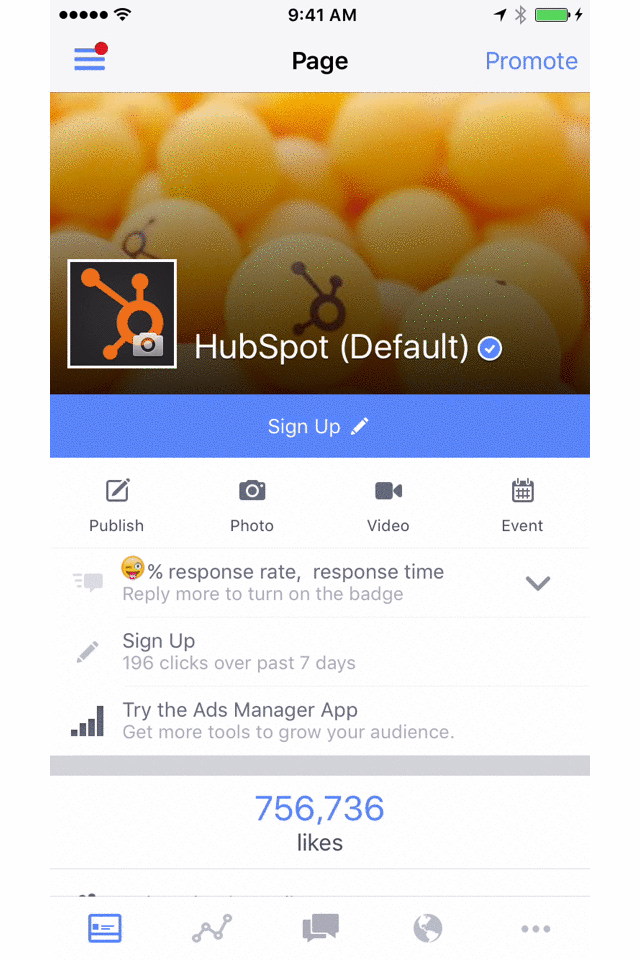Change profile picture via camera badge

point(148,344)
